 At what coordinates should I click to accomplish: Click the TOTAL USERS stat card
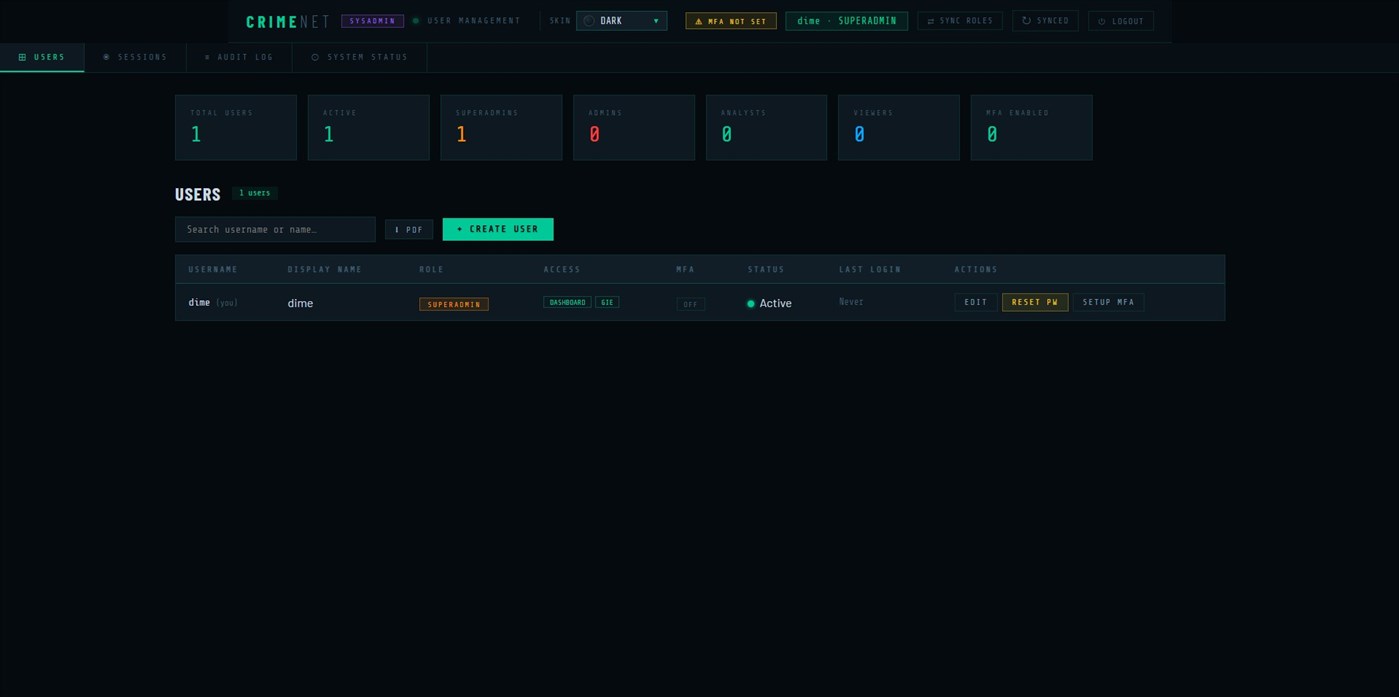tap(236, 128)
